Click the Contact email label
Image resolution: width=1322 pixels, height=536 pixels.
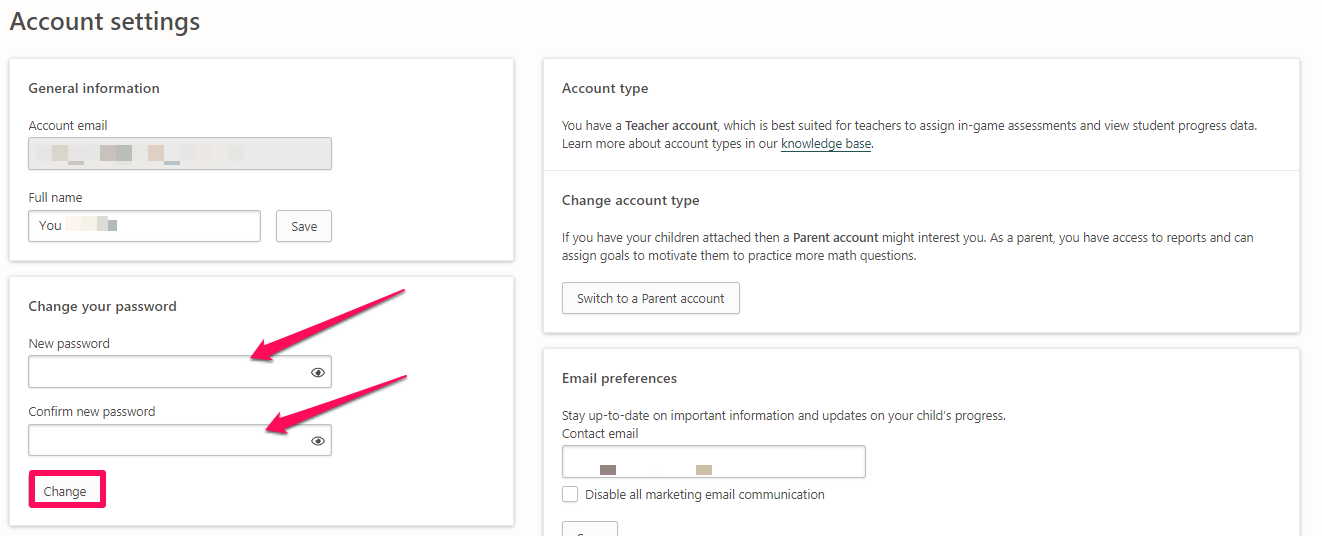click(600, 433)
